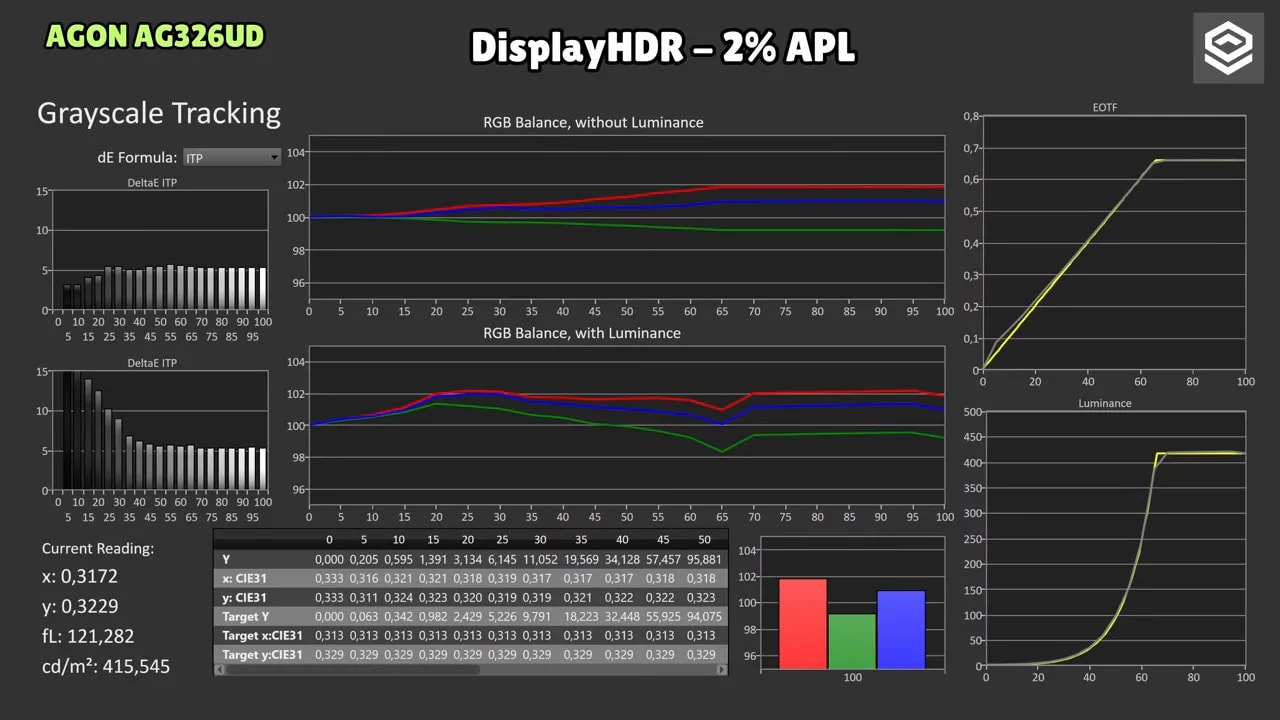Click the 'DisplayHDR – 2% APL' title
Image resolution: width=1280 pixels, height=720 pixels.
click(x=663, y=48)
